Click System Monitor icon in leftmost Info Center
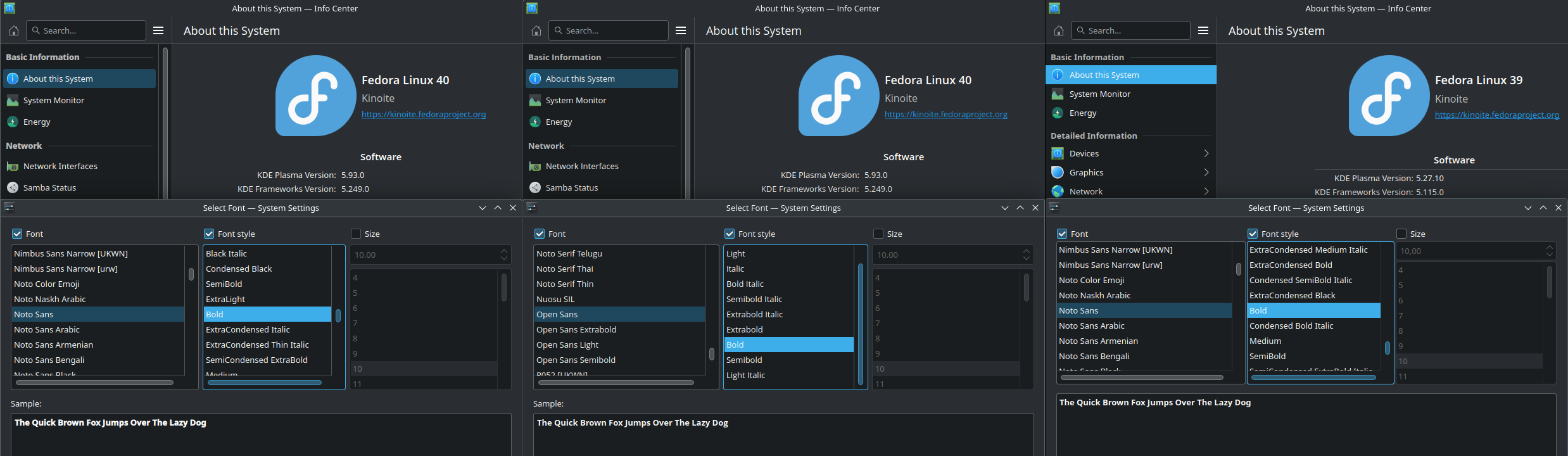The width and height of the screenshot is (1568, 456). (x=13, y=100)
